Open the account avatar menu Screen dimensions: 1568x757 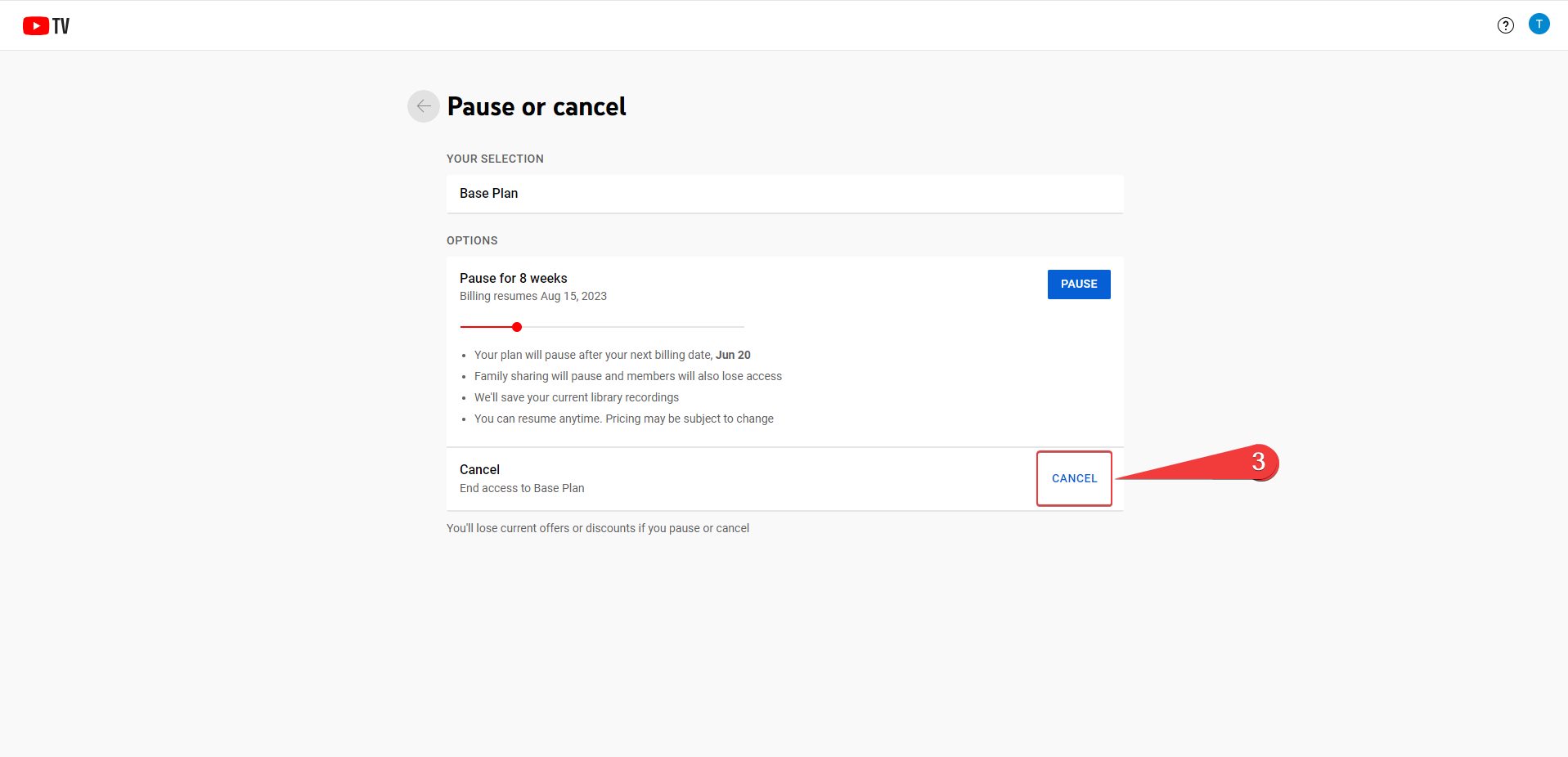point(1539,24)
